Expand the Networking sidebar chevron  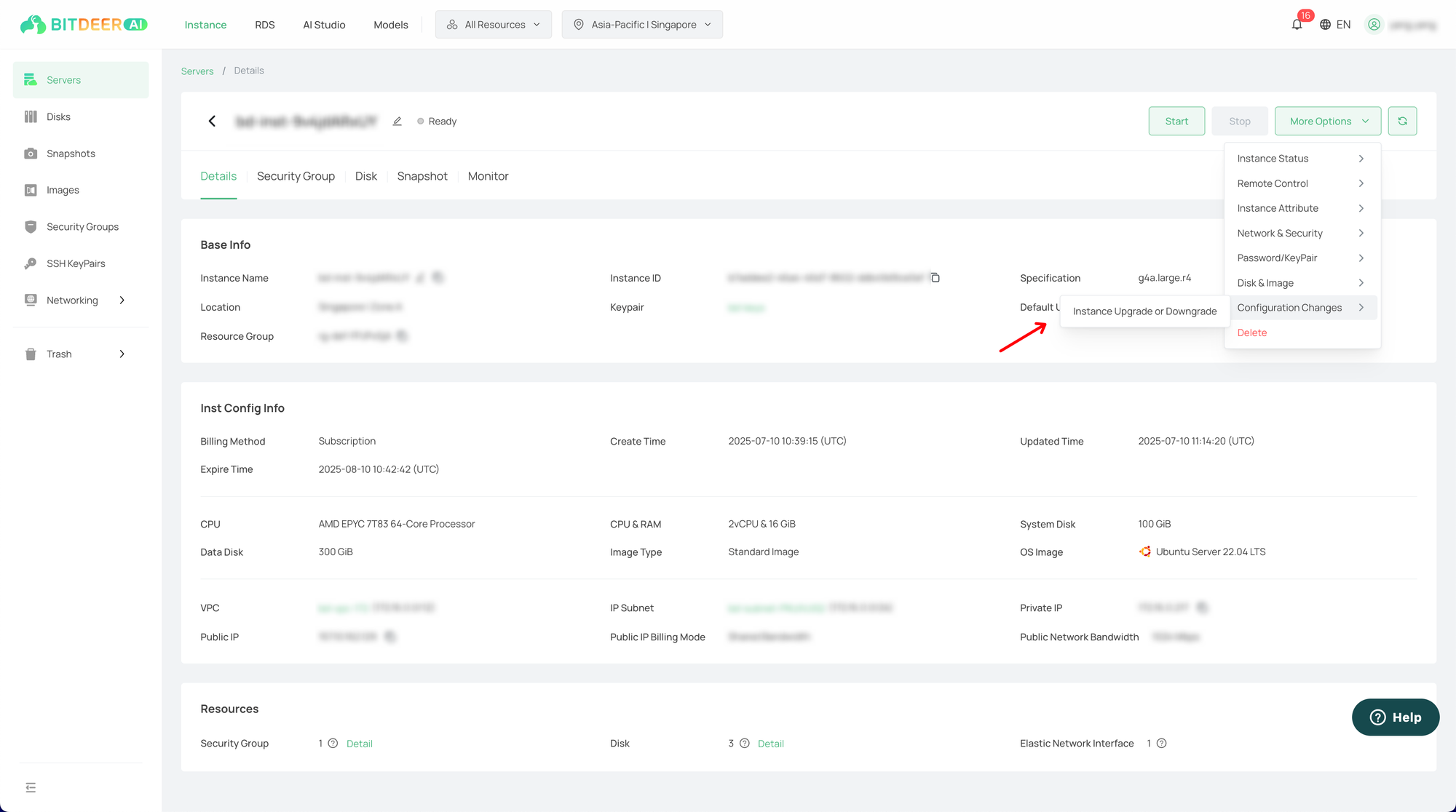[122, 300]
